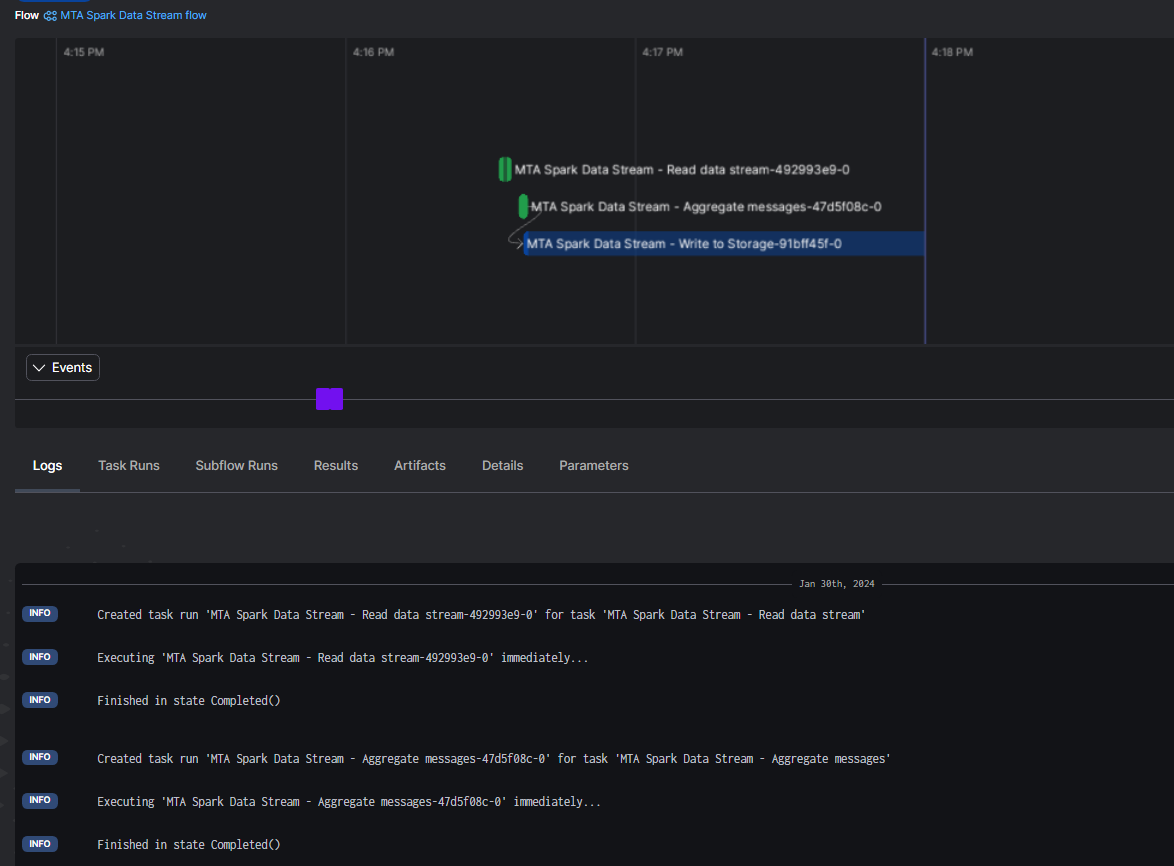Click INFO badge for Created Read data stream log
The width and height of the screenshot is (1174, 866).
(40, 614)
